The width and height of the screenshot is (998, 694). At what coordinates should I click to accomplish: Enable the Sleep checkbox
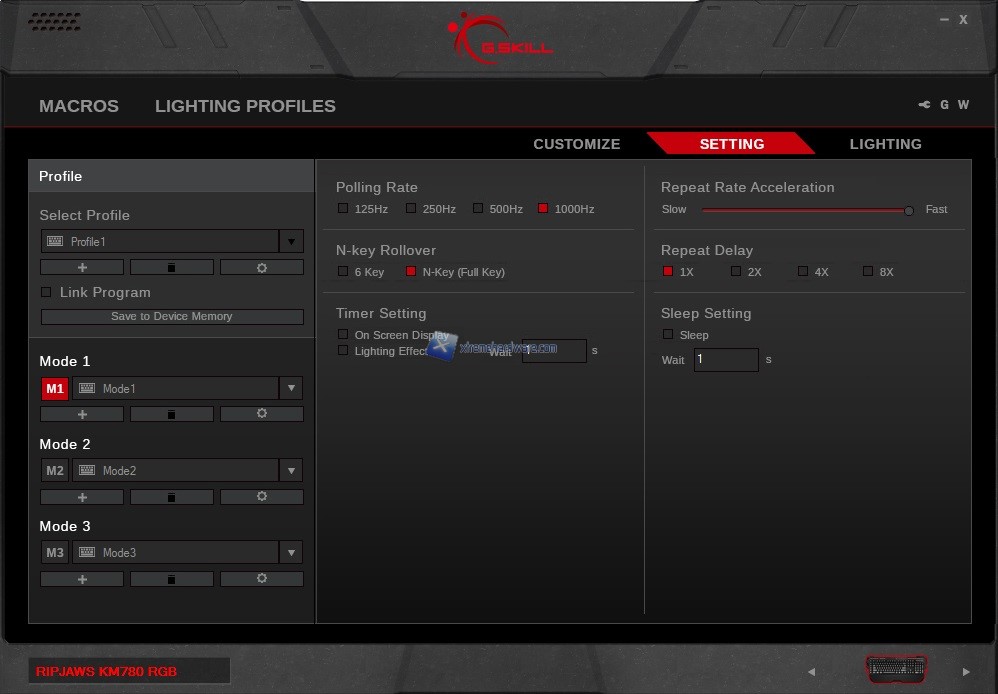pyautogui.click(x=668, y=334)
